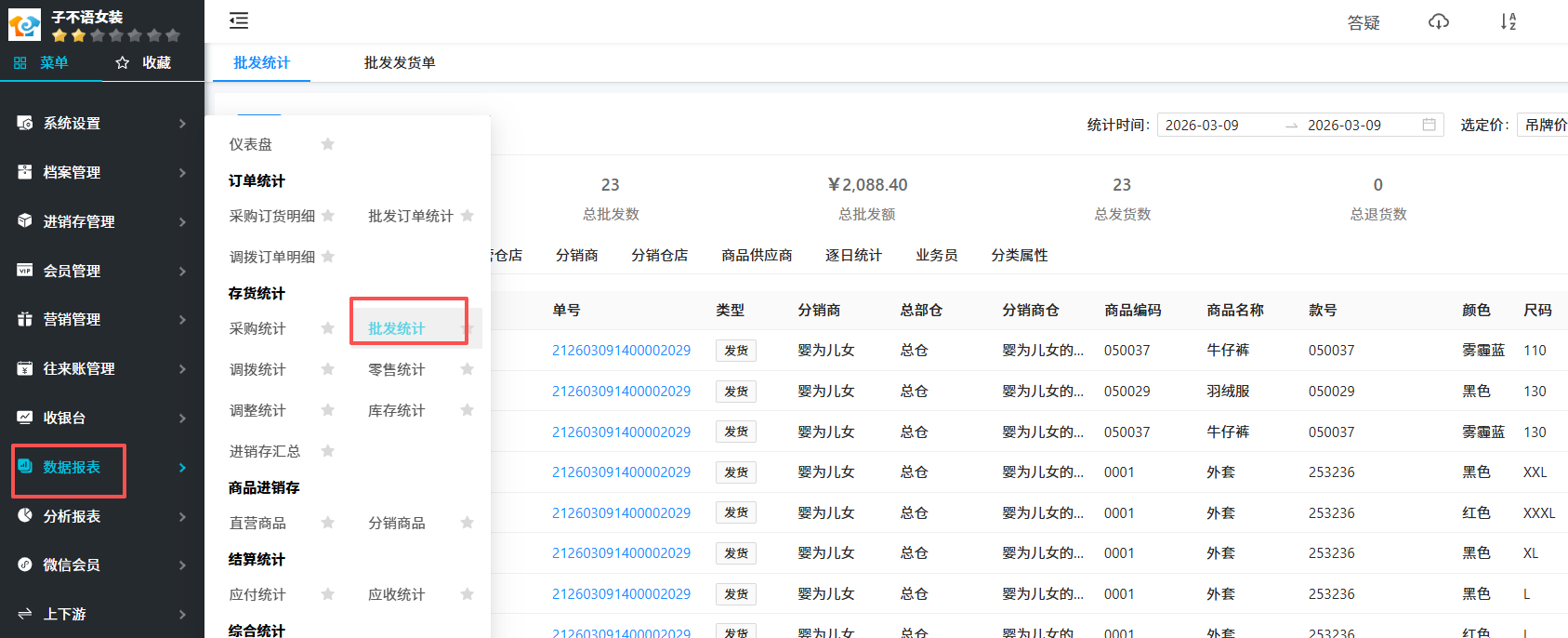The height and width of the screenshot is (638, 1568).
Task: Click the 单号 column header
Action: 566,310
